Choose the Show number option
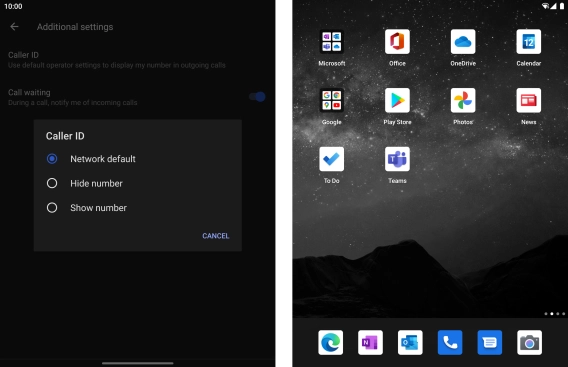 (x=87, y=208)
